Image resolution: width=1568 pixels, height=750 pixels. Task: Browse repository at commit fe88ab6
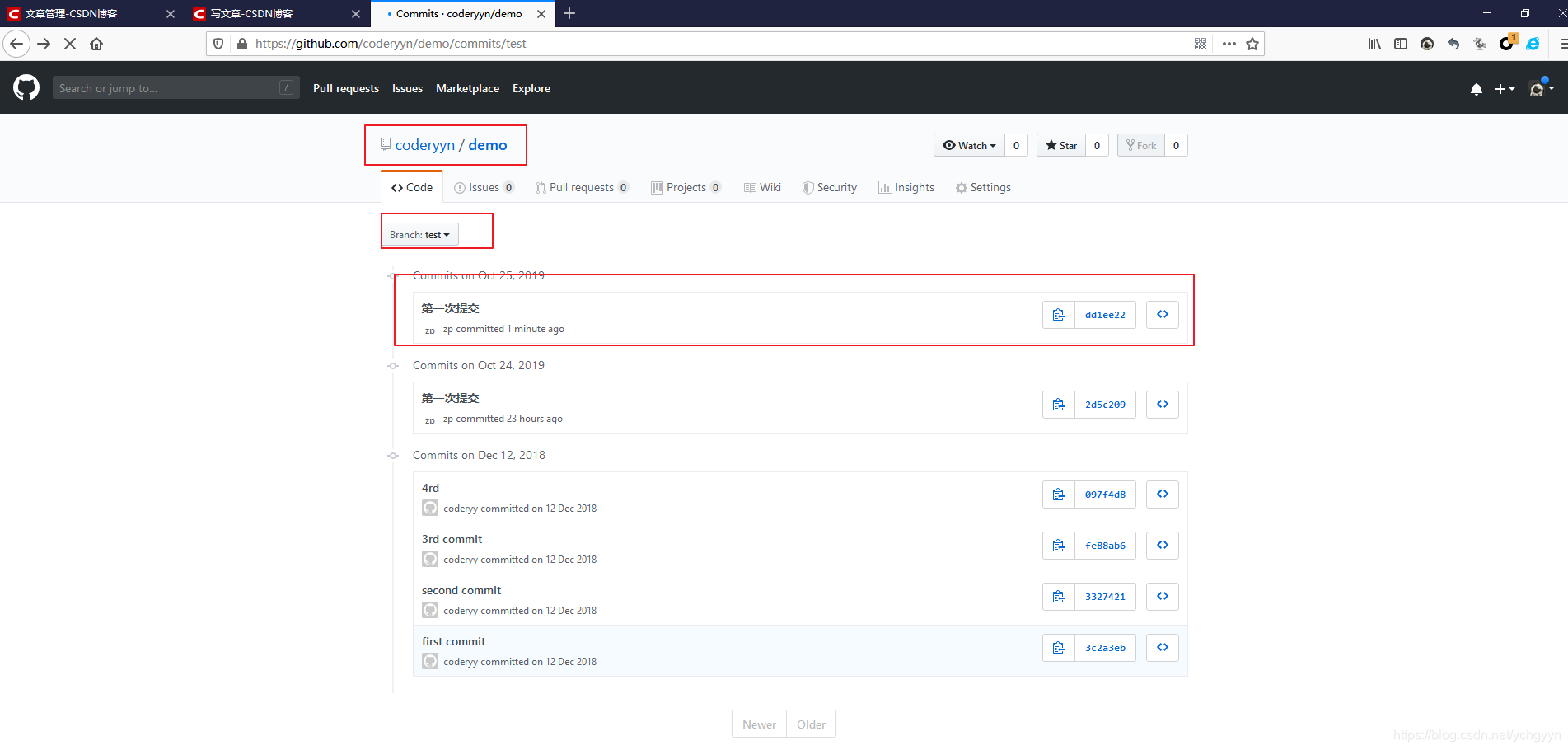[x=1163, y=546]
